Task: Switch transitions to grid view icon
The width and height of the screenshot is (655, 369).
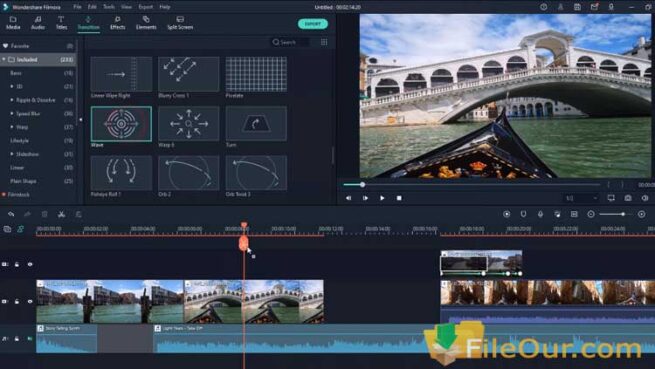Action: click(x=324, y=42)
